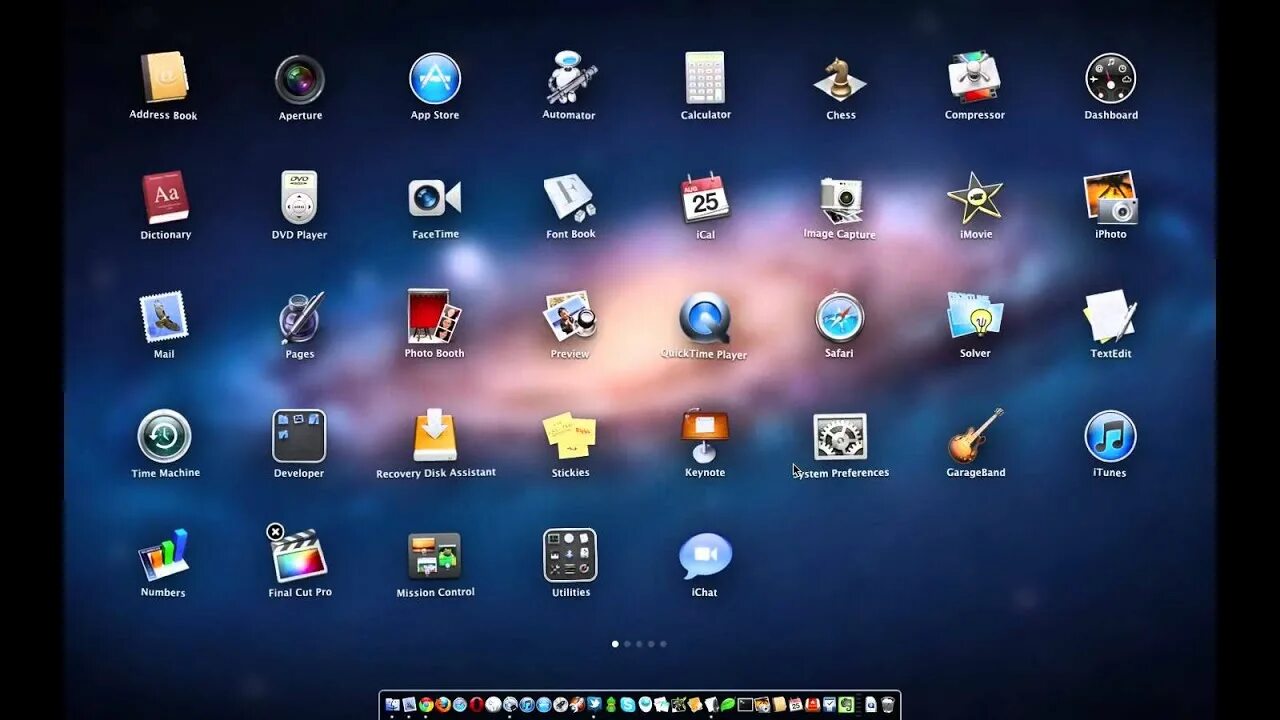
Task: Launch the Aperture app
Action: [300, 79]
